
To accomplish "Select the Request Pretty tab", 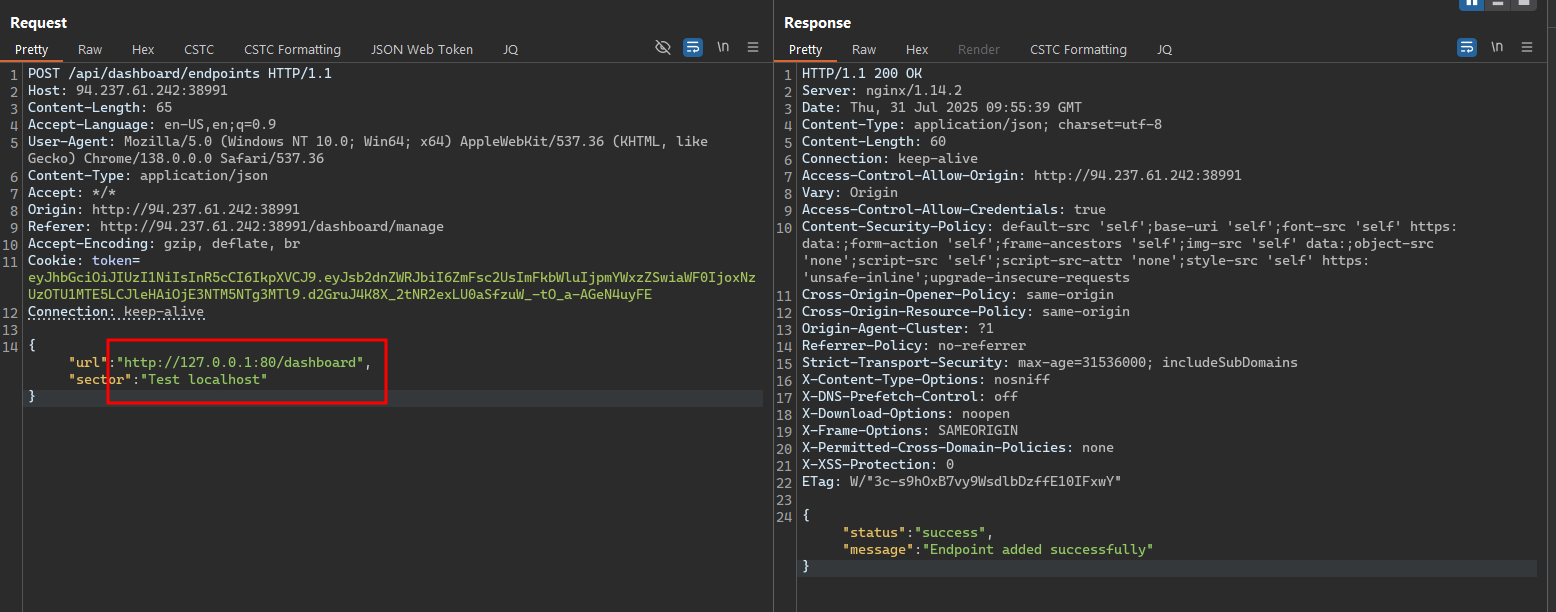I will tap(31, 49).
